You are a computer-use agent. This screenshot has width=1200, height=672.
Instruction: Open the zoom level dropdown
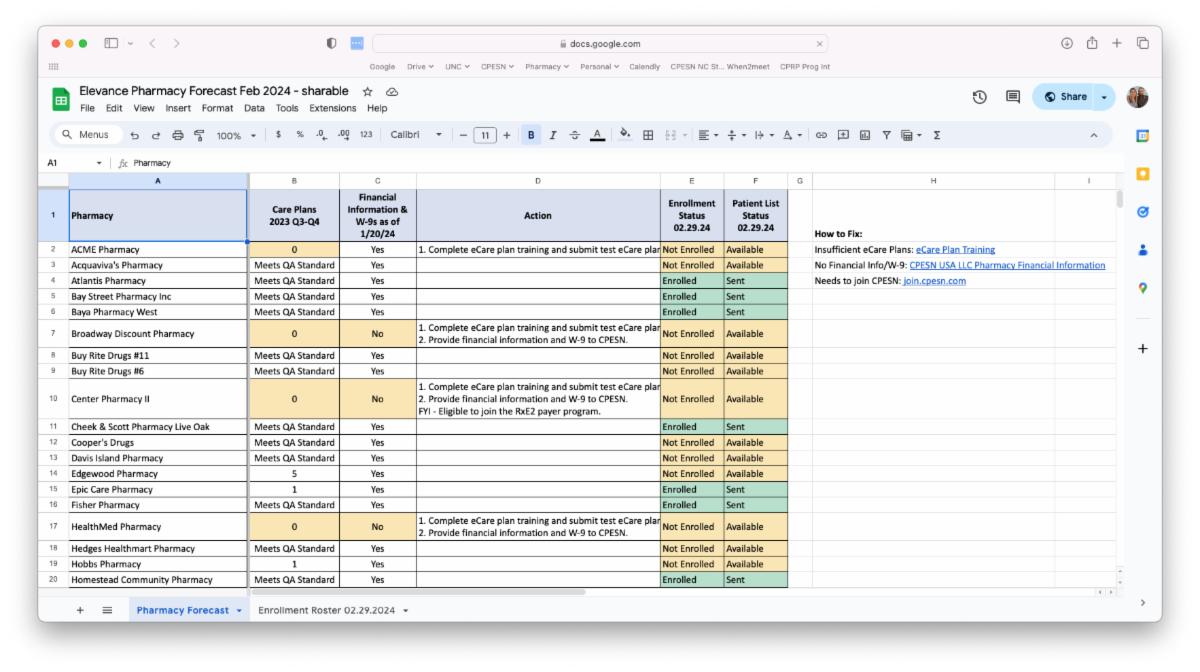pos(235,134)
